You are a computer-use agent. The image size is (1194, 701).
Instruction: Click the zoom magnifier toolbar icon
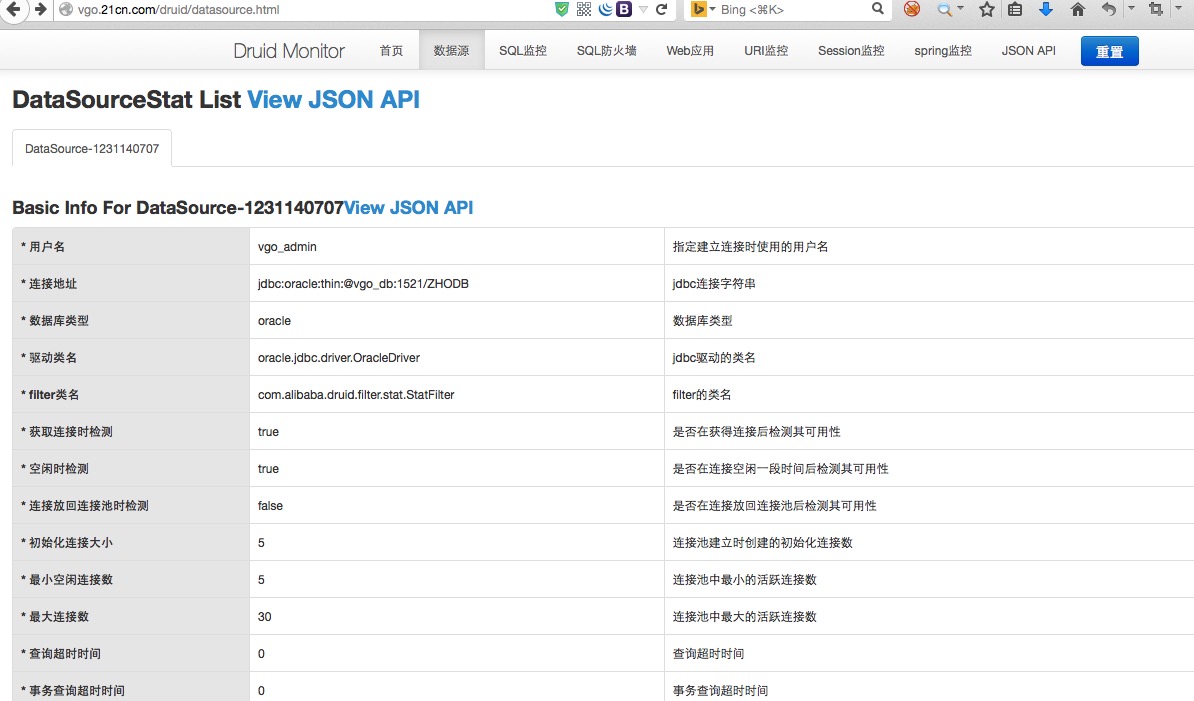[x=944, y=9]
